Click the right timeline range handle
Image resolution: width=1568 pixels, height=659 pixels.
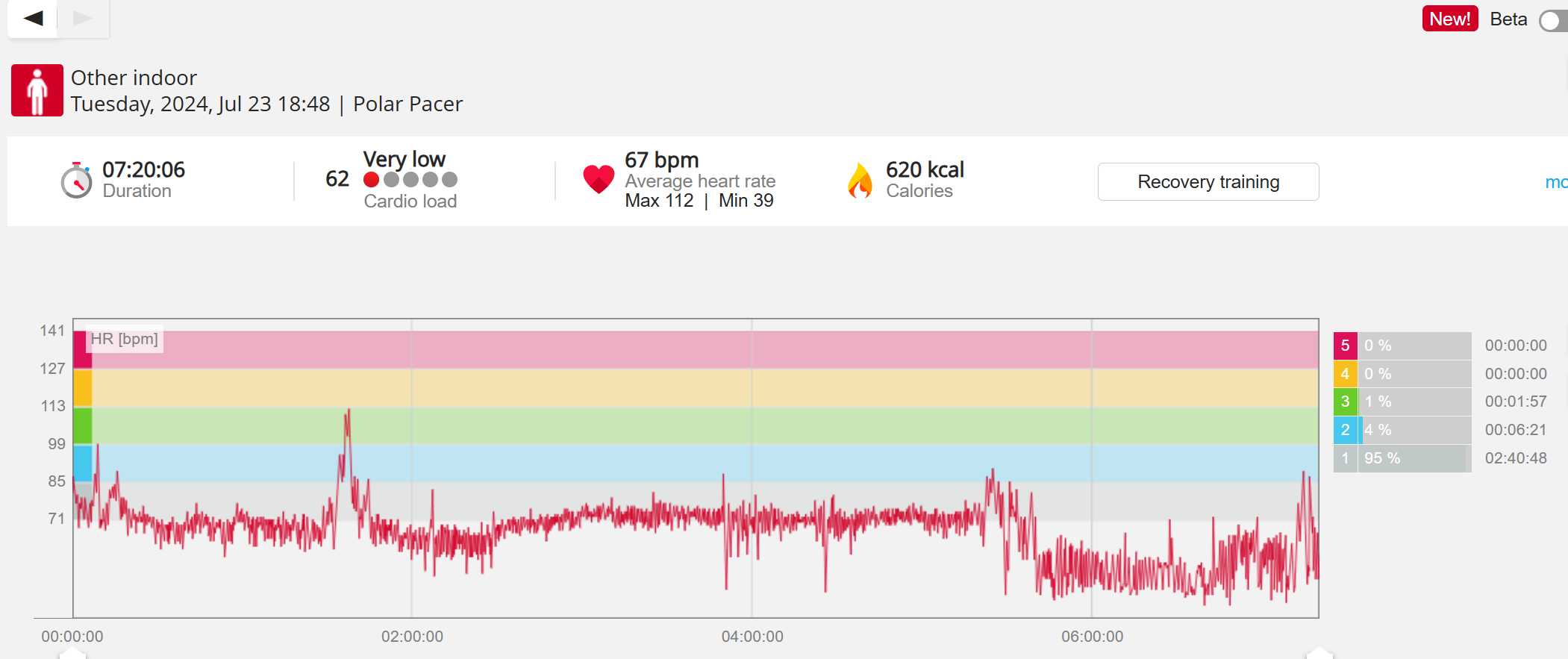[x=1319, y=653]
